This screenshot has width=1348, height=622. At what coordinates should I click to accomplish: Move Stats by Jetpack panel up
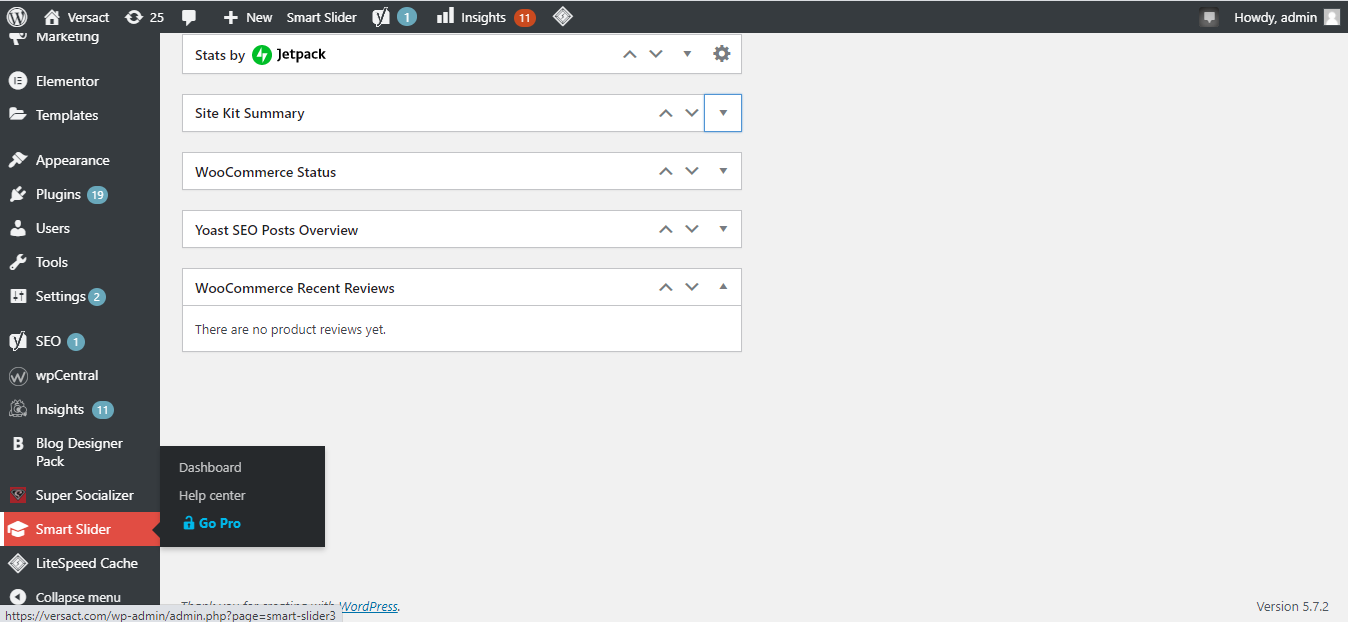click(630, 54)
